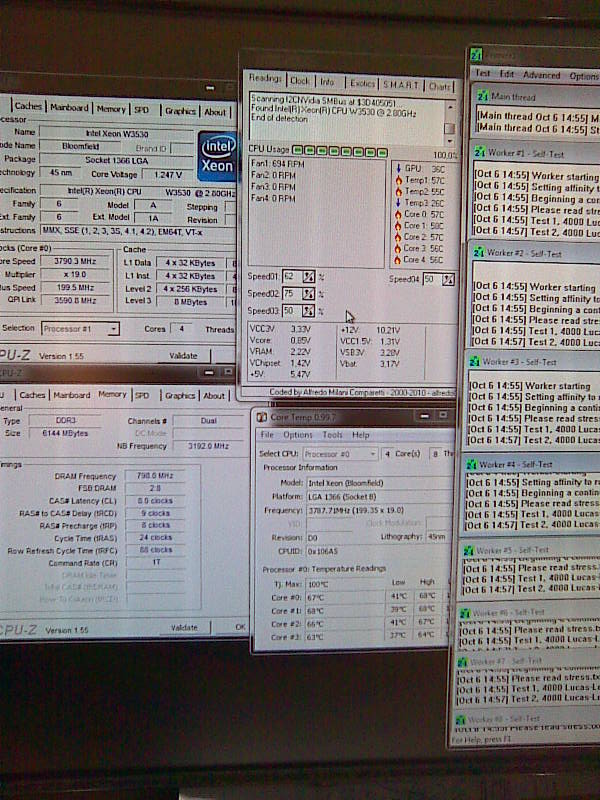The height and width of the screenshot is (800, 600).
Task: Open the Mainboard tab in top CPU-Z window
Action: [x=69, y=107]
